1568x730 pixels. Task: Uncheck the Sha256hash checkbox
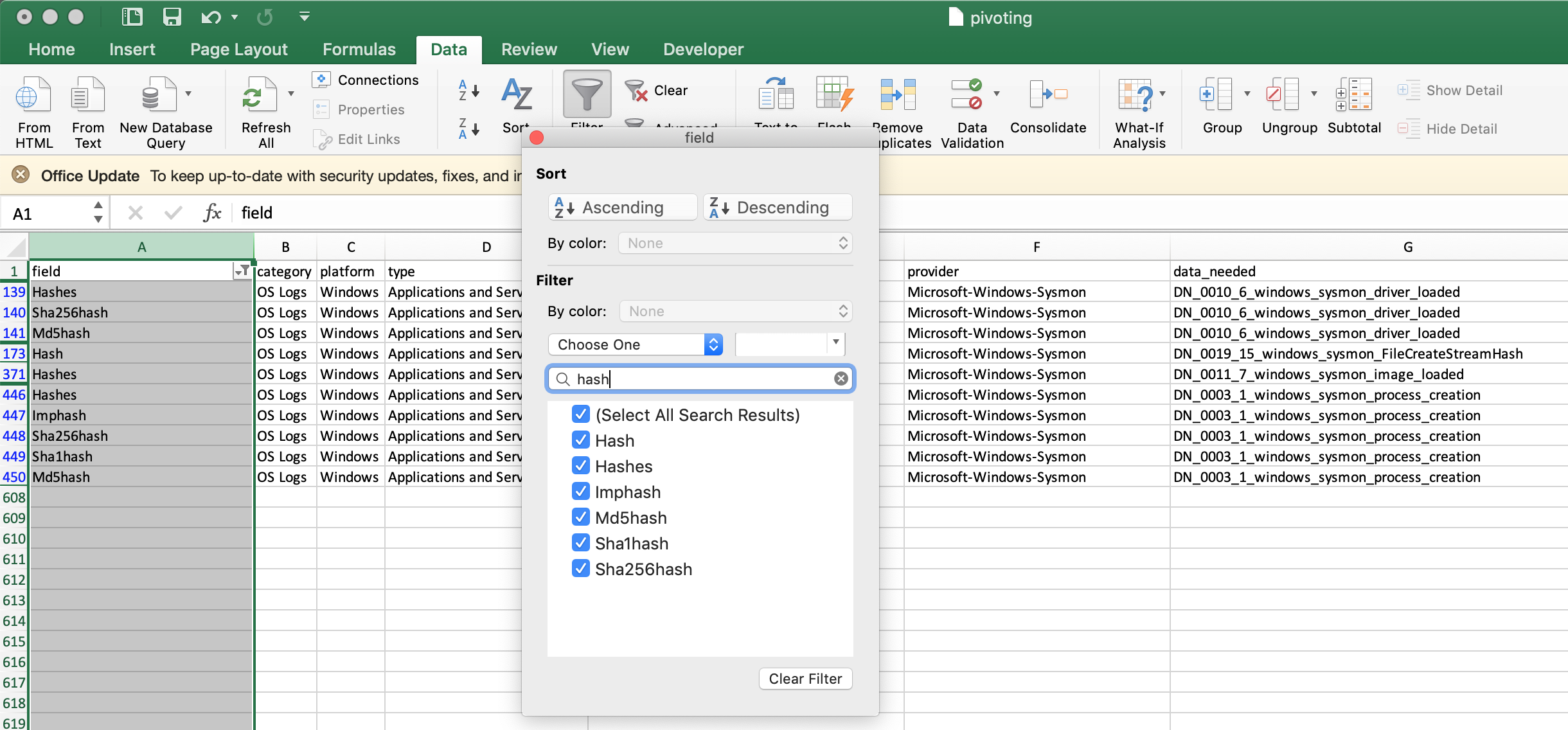pos(581,569)
